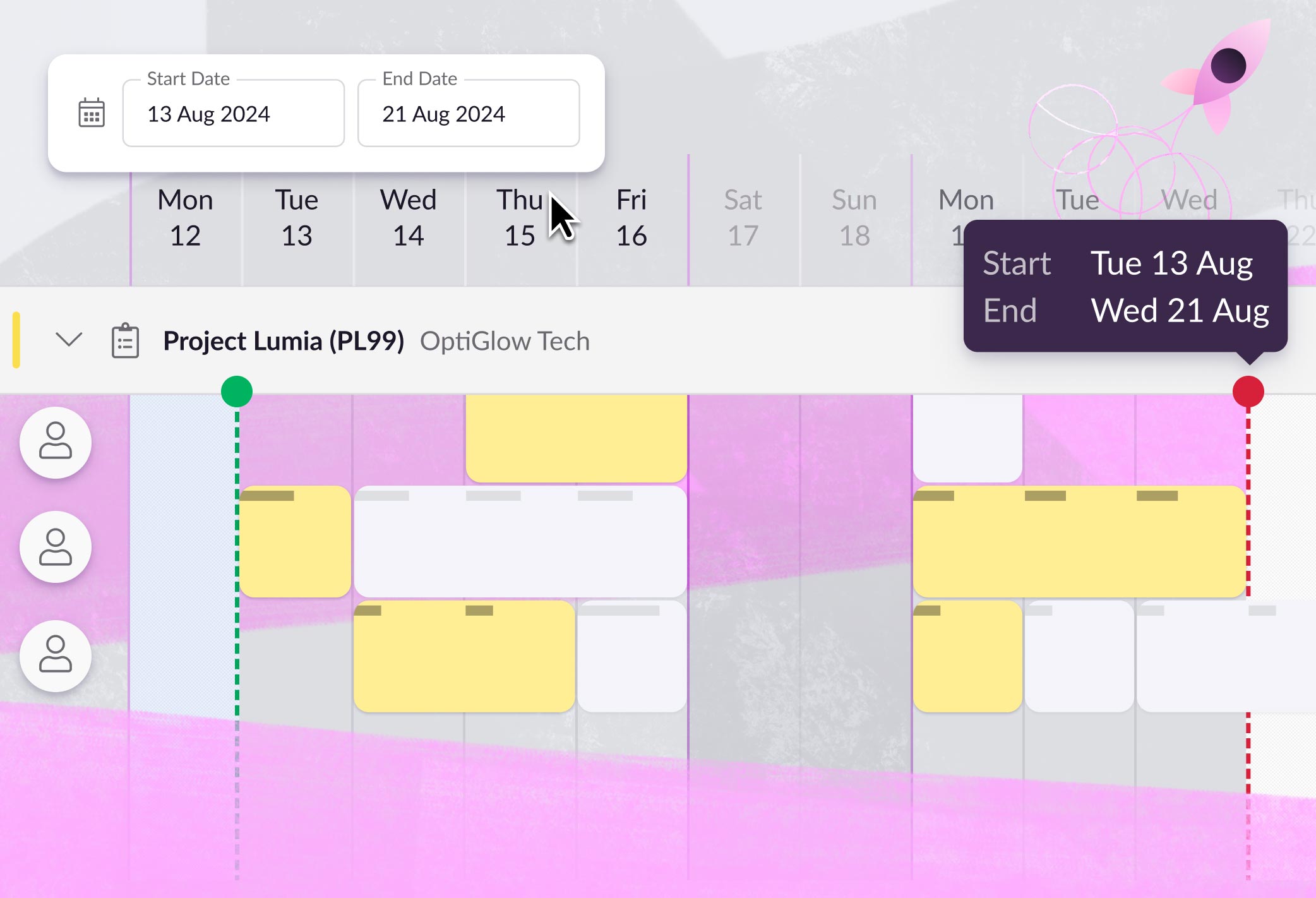The height and width of the screenshot is (898, 1316).
Task: Select the Sat 17 weekend header
Action: pos(743,218)
